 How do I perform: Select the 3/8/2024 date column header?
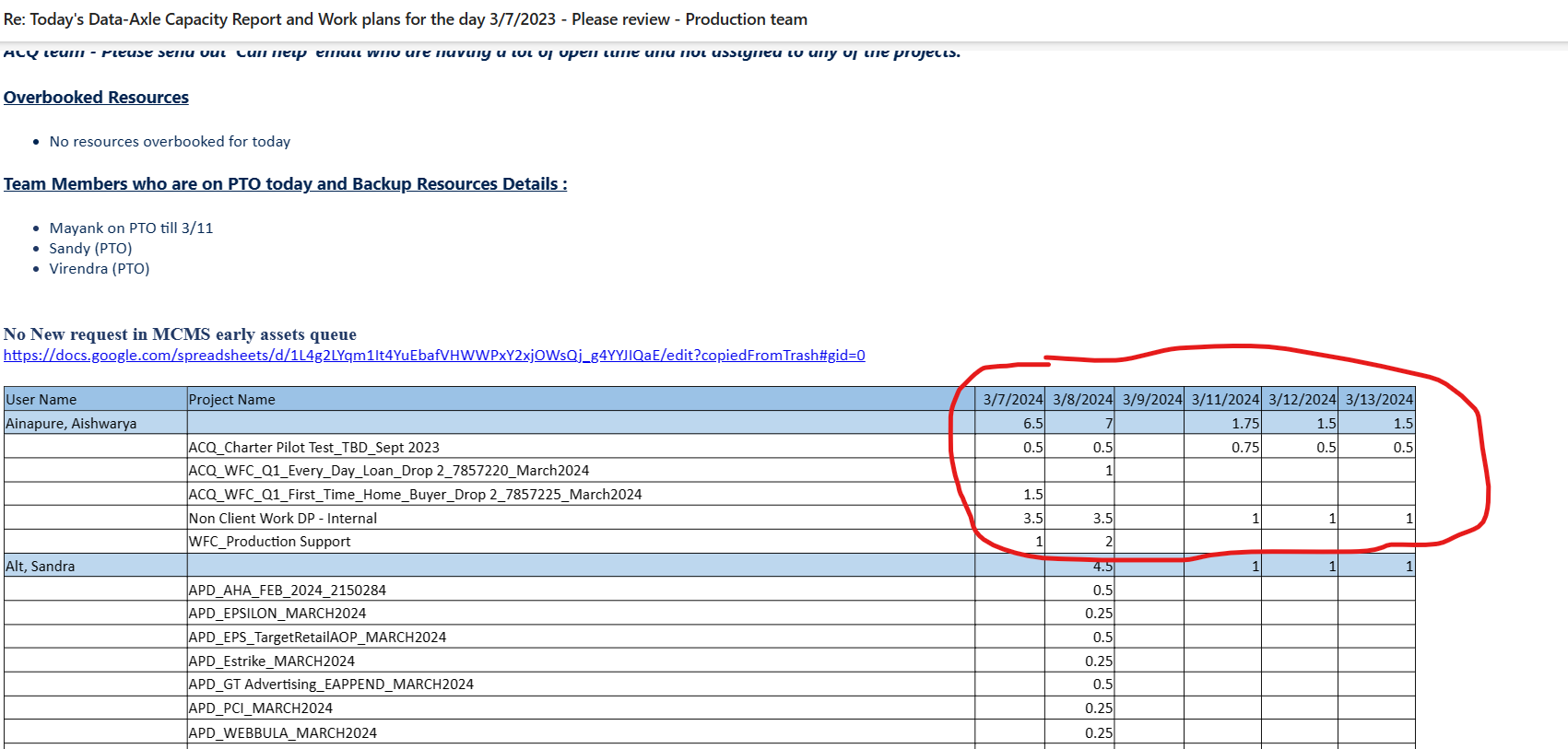coord(1079,399)
